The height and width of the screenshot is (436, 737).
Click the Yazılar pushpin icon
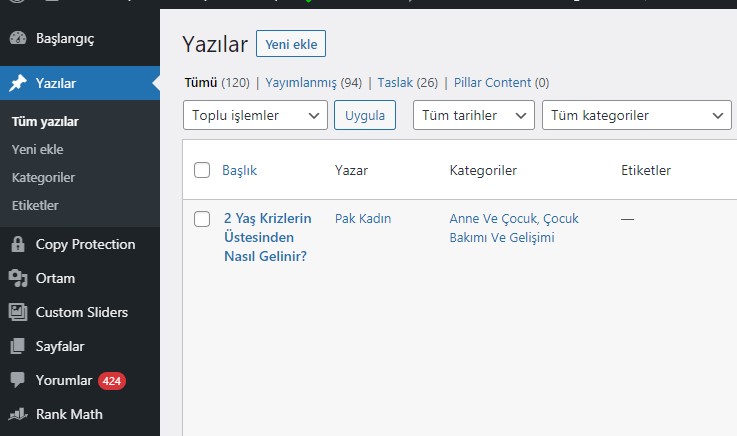18,83
